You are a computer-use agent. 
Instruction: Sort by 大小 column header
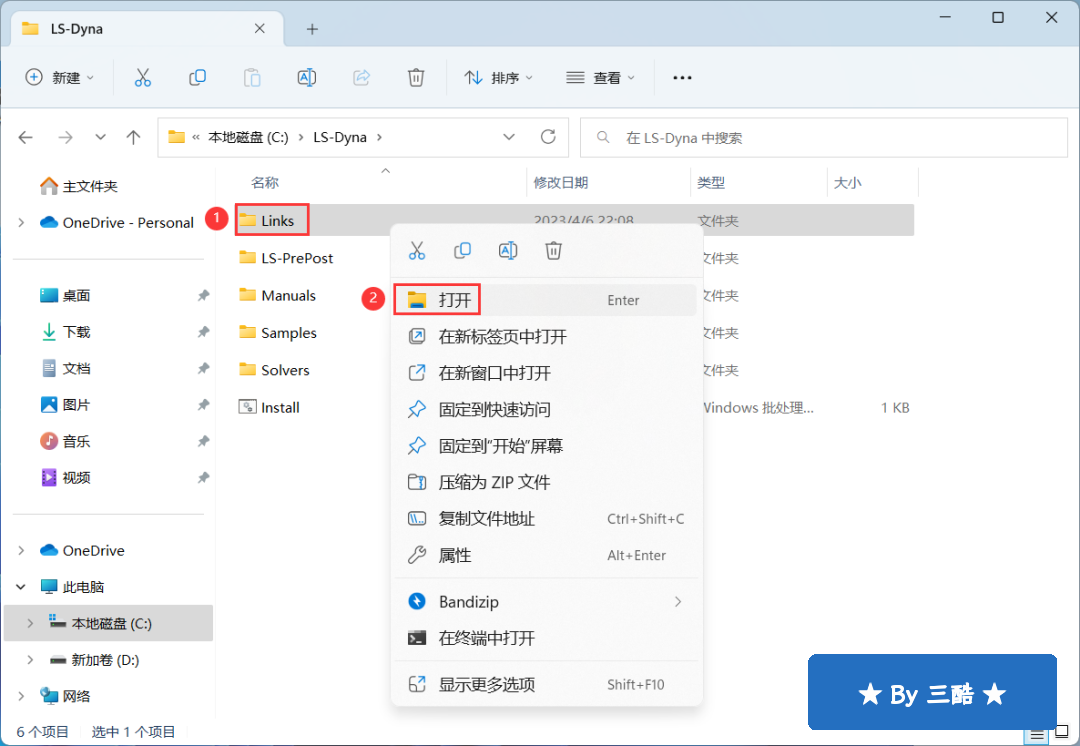coord(847,183)
